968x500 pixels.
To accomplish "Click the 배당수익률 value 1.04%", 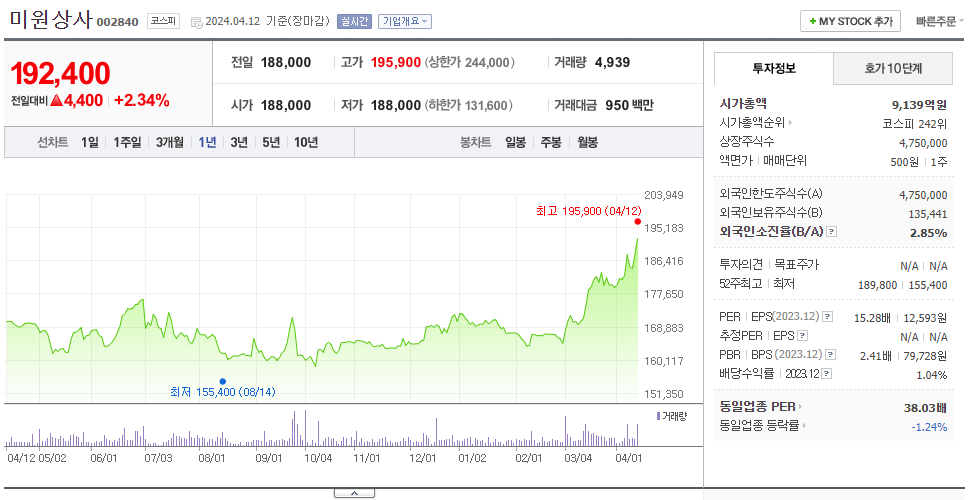I will (932, 375).
